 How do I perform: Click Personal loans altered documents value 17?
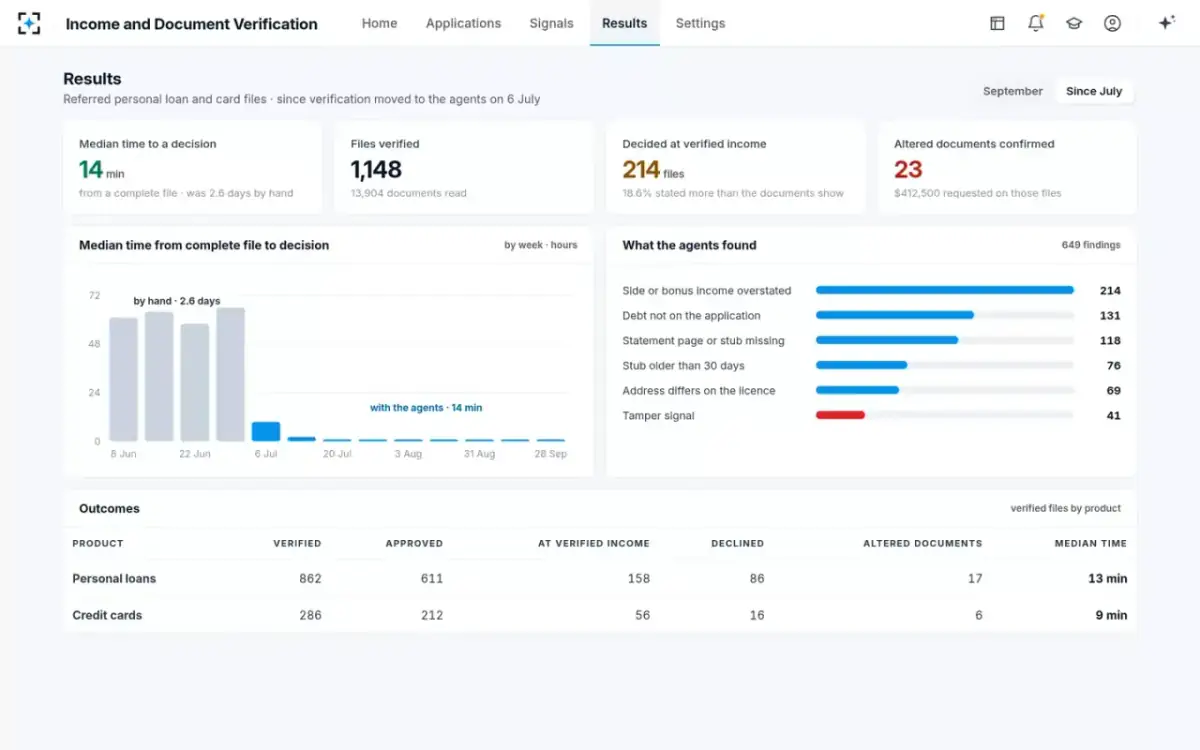975,578
